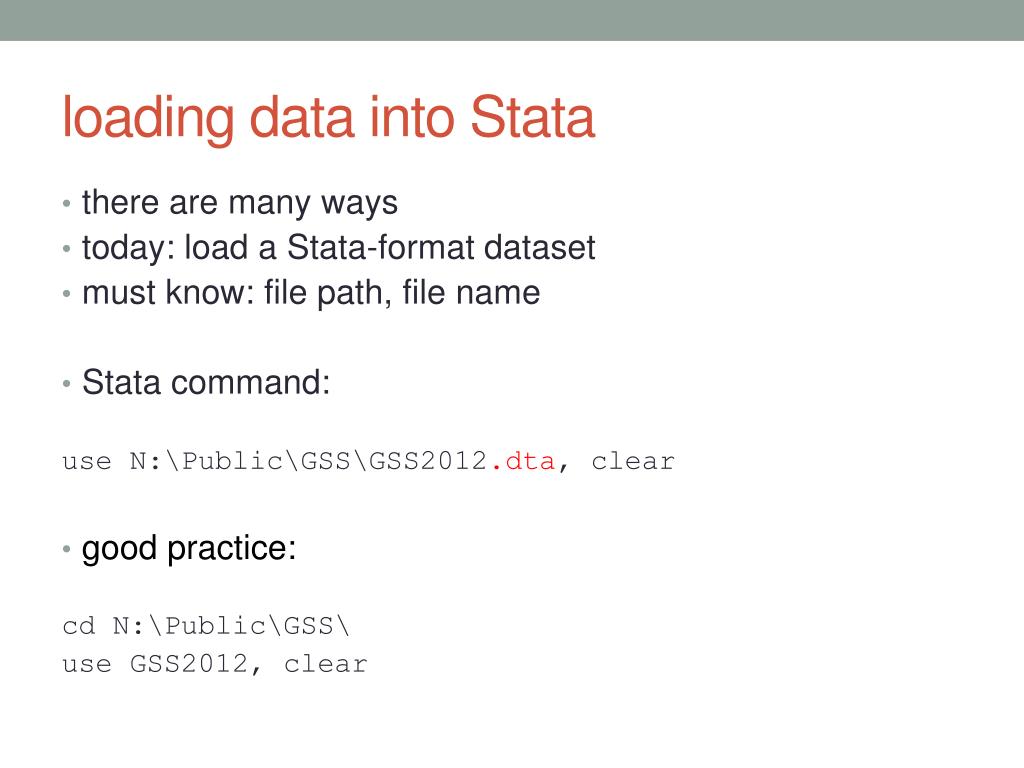Click the 'Stata command:' bullet text
Viewport: 1024px width, 768px height.
[x=206, y=382]
